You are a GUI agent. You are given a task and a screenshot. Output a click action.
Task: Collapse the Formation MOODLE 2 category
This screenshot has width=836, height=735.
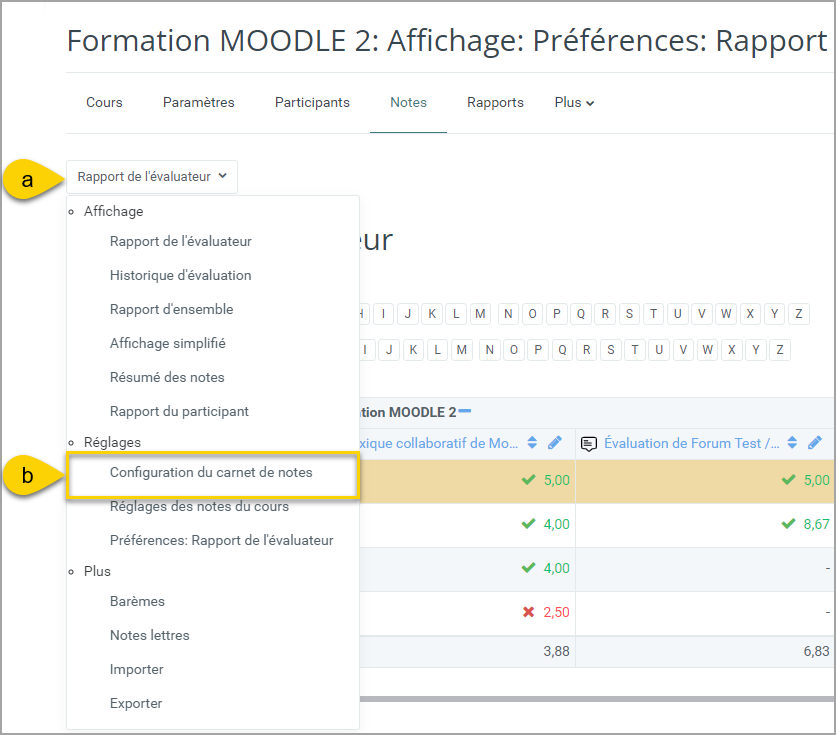click(465, 411)
